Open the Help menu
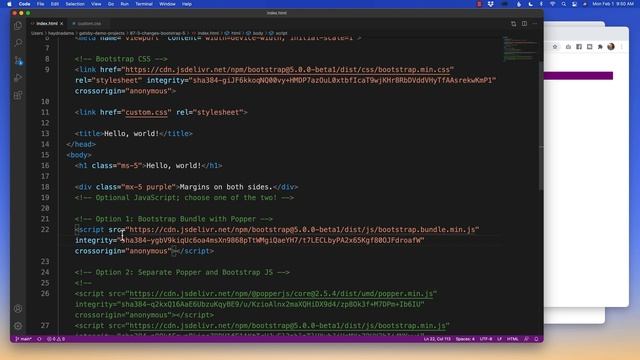Image resolution: width=640 pixels, height=360 pixels. click(x=187, y=4)
